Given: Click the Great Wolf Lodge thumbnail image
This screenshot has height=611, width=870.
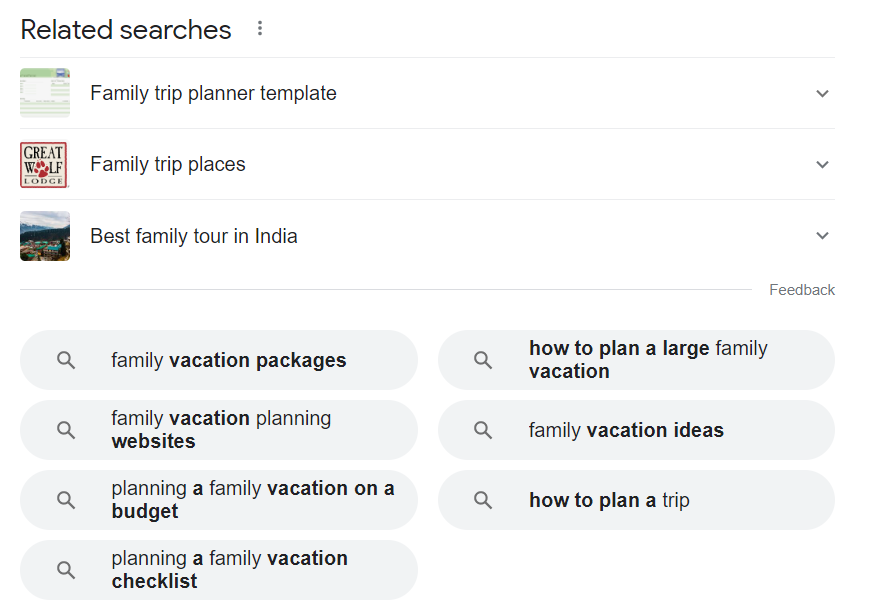Looking at the screenshot, I should [x=44, y=165].
